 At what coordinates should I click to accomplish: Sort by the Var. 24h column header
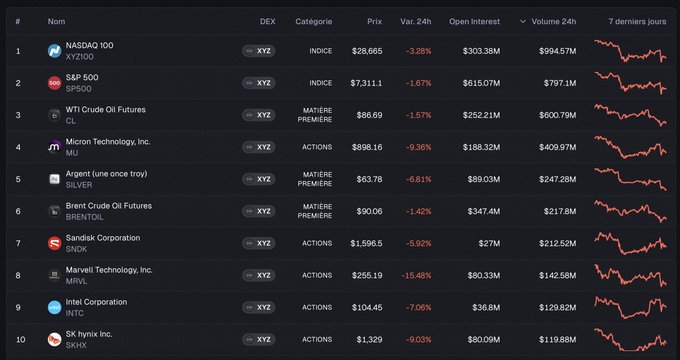coord(415,22)
